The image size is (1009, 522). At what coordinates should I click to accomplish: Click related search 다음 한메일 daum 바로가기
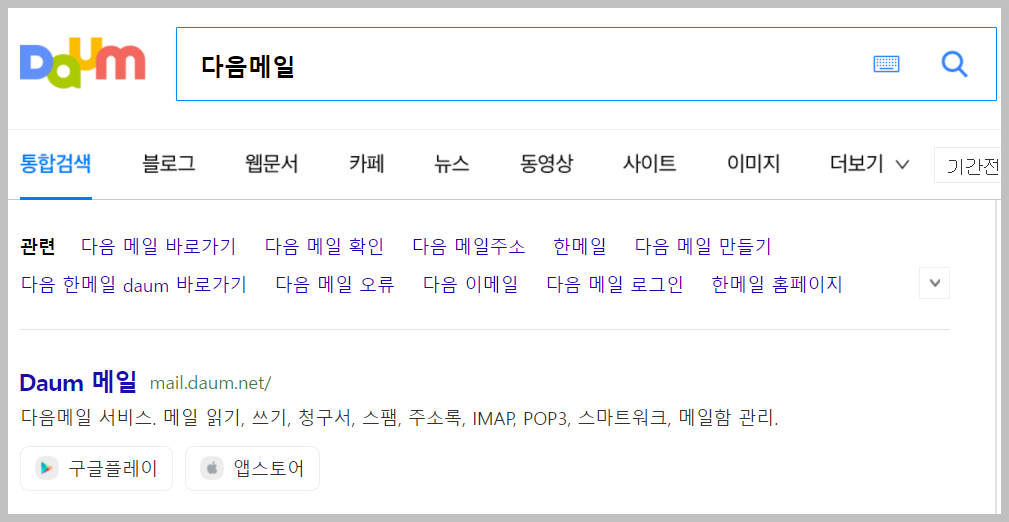click(134, 284)
